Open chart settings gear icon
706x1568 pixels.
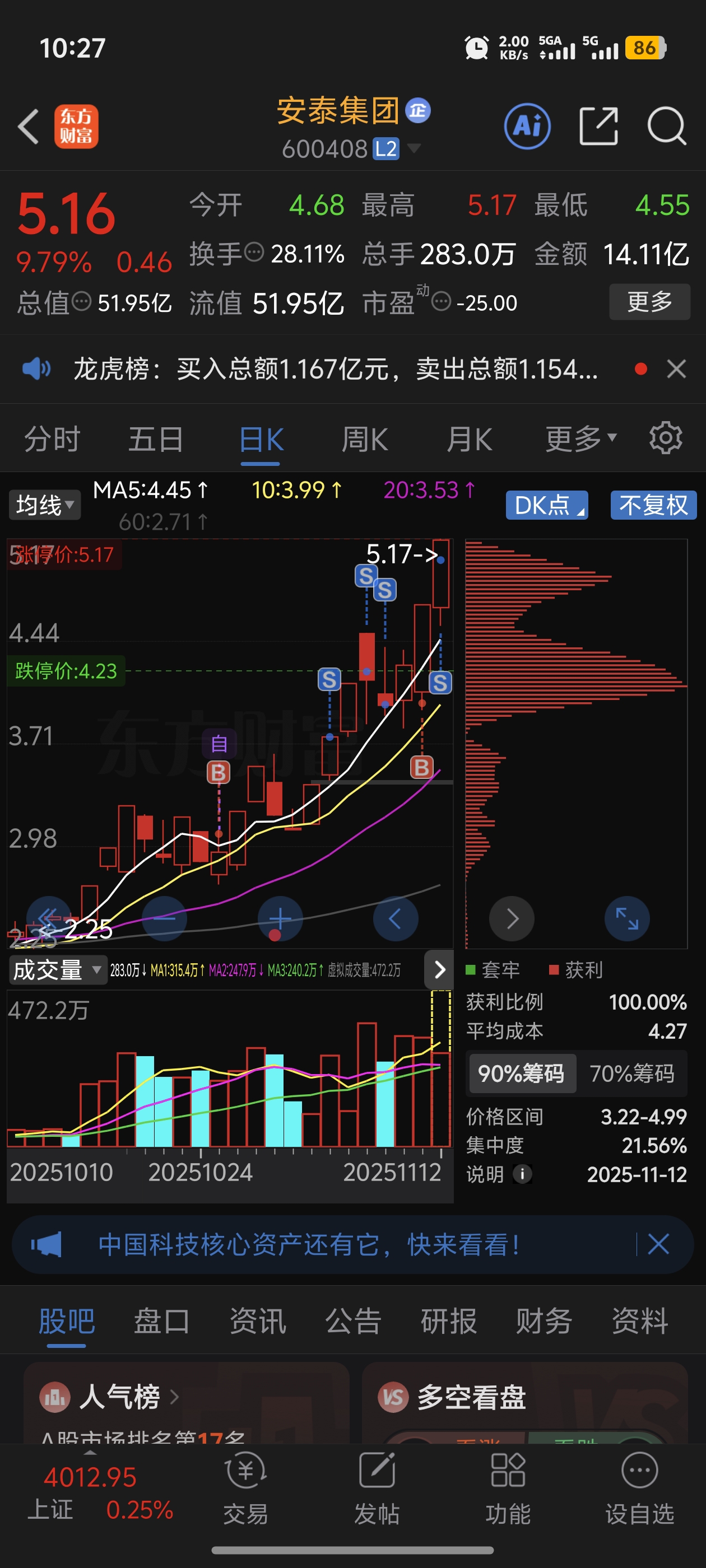click(665, 438)
